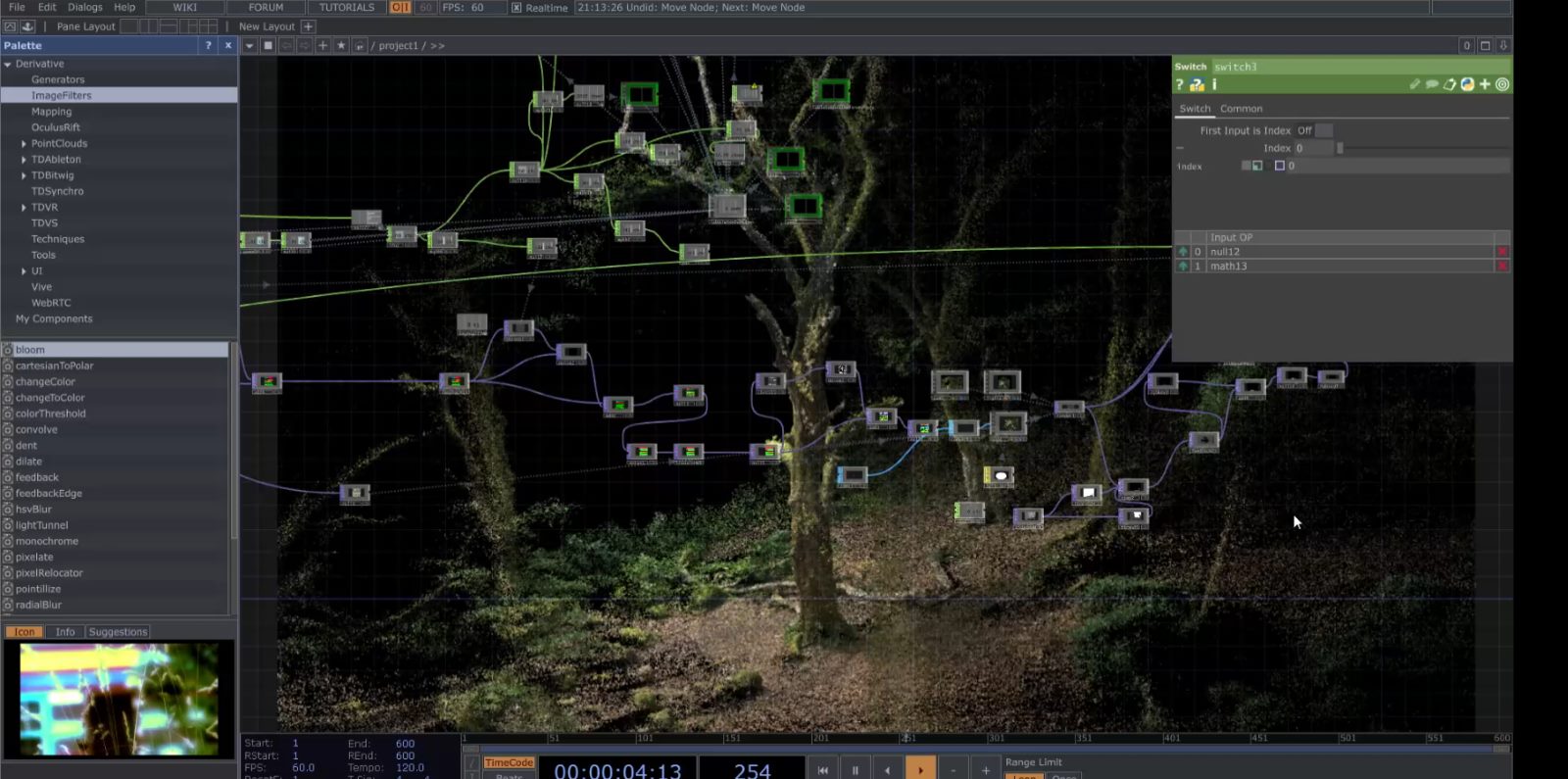Click the plus icon to customize parameters
Screen dimensions: 1568x779
(1485, 84)
